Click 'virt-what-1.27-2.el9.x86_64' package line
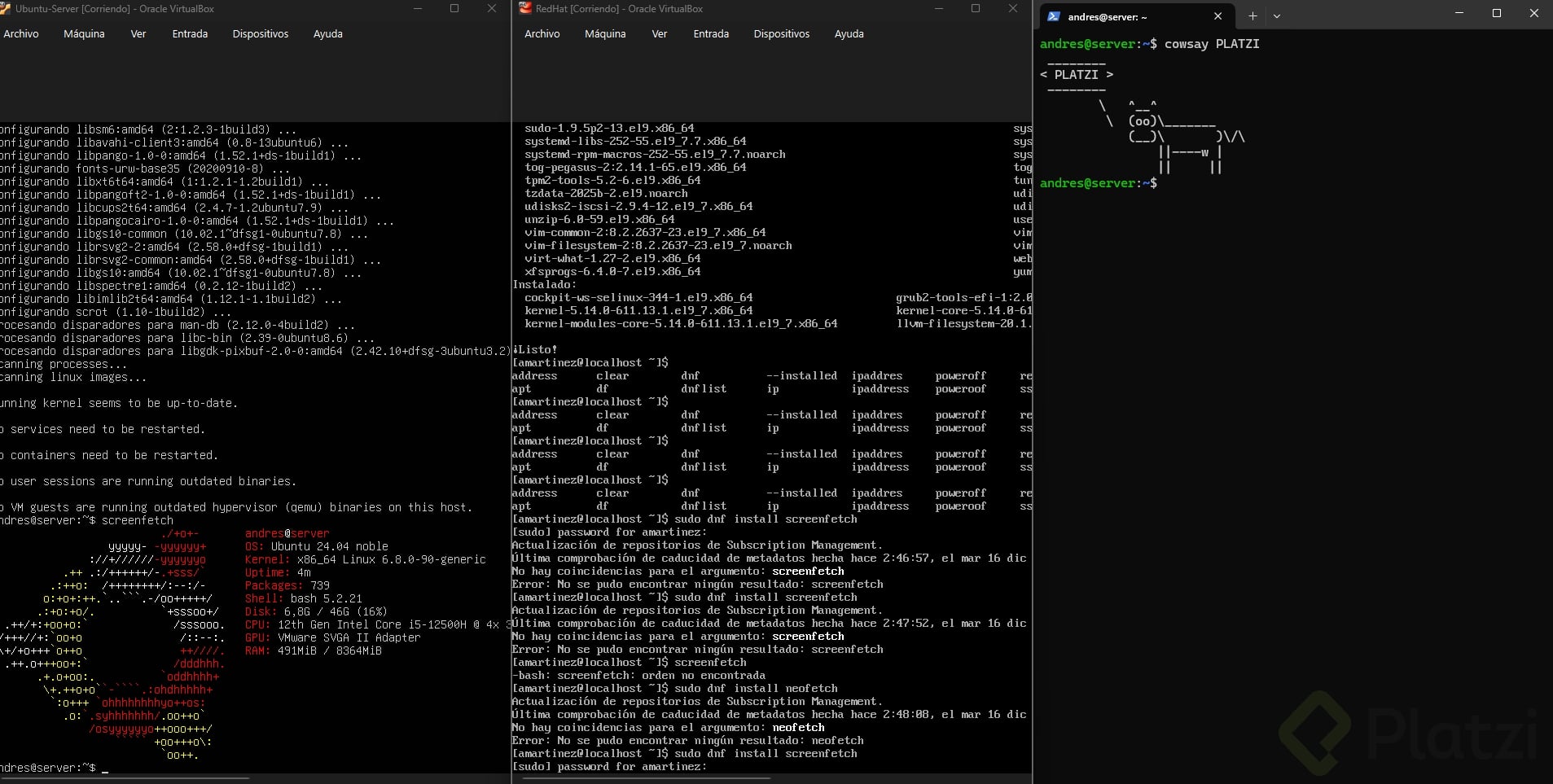This screenshot has width=1553, height=784. [x=612, y=259]
